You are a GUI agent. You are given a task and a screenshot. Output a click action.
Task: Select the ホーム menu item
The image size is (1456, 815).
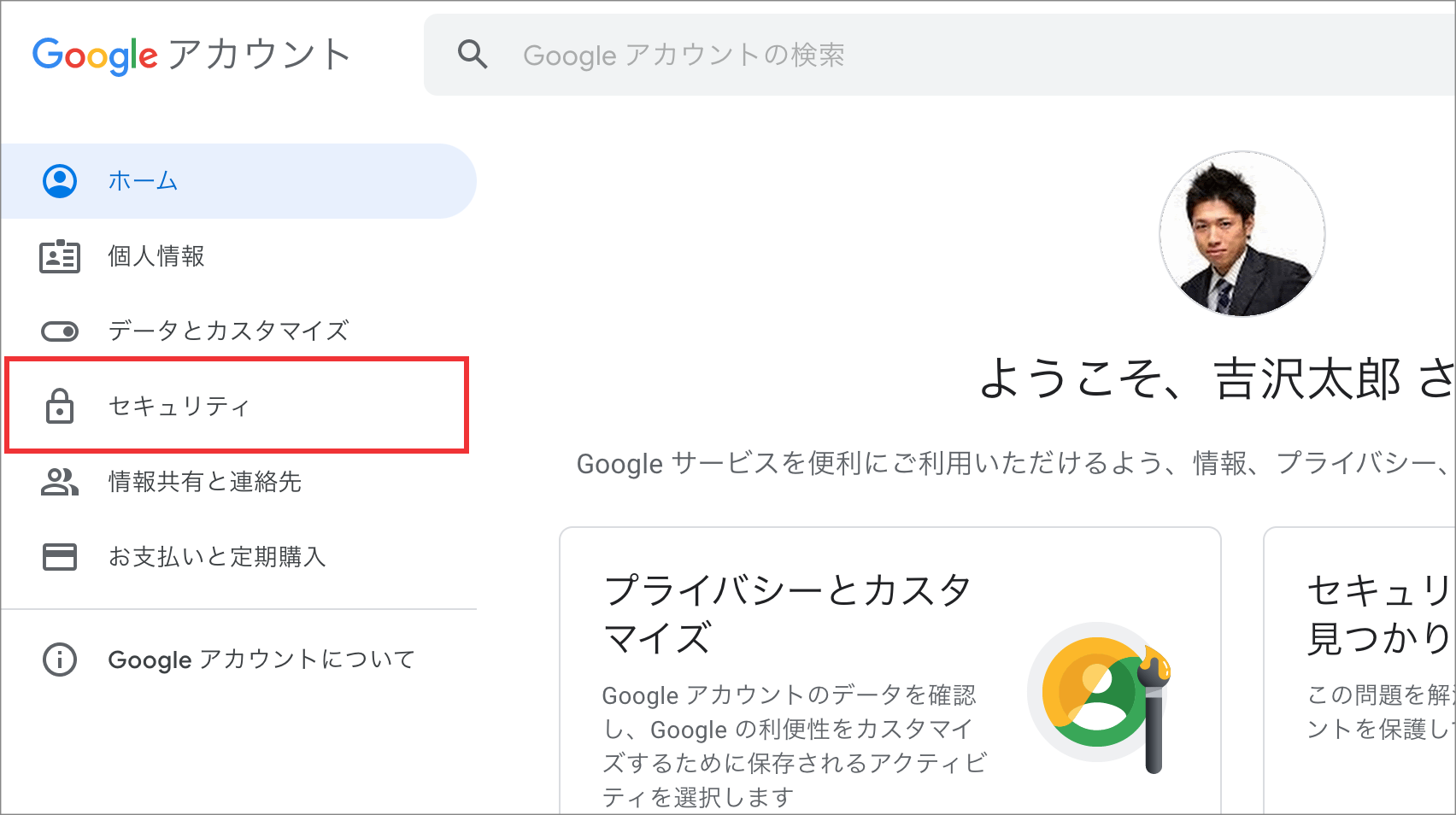click(x=238, y=181)
